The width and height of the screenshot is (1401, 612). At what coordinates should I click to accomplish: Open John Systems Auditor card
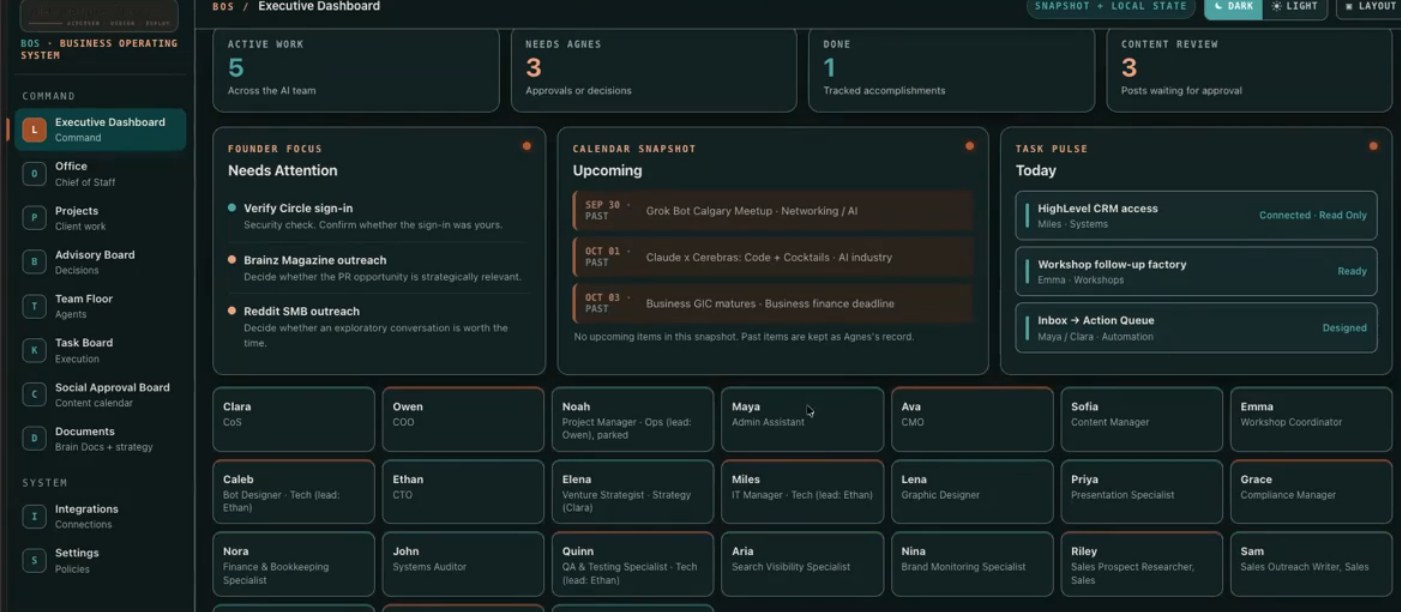click(463, 564)
